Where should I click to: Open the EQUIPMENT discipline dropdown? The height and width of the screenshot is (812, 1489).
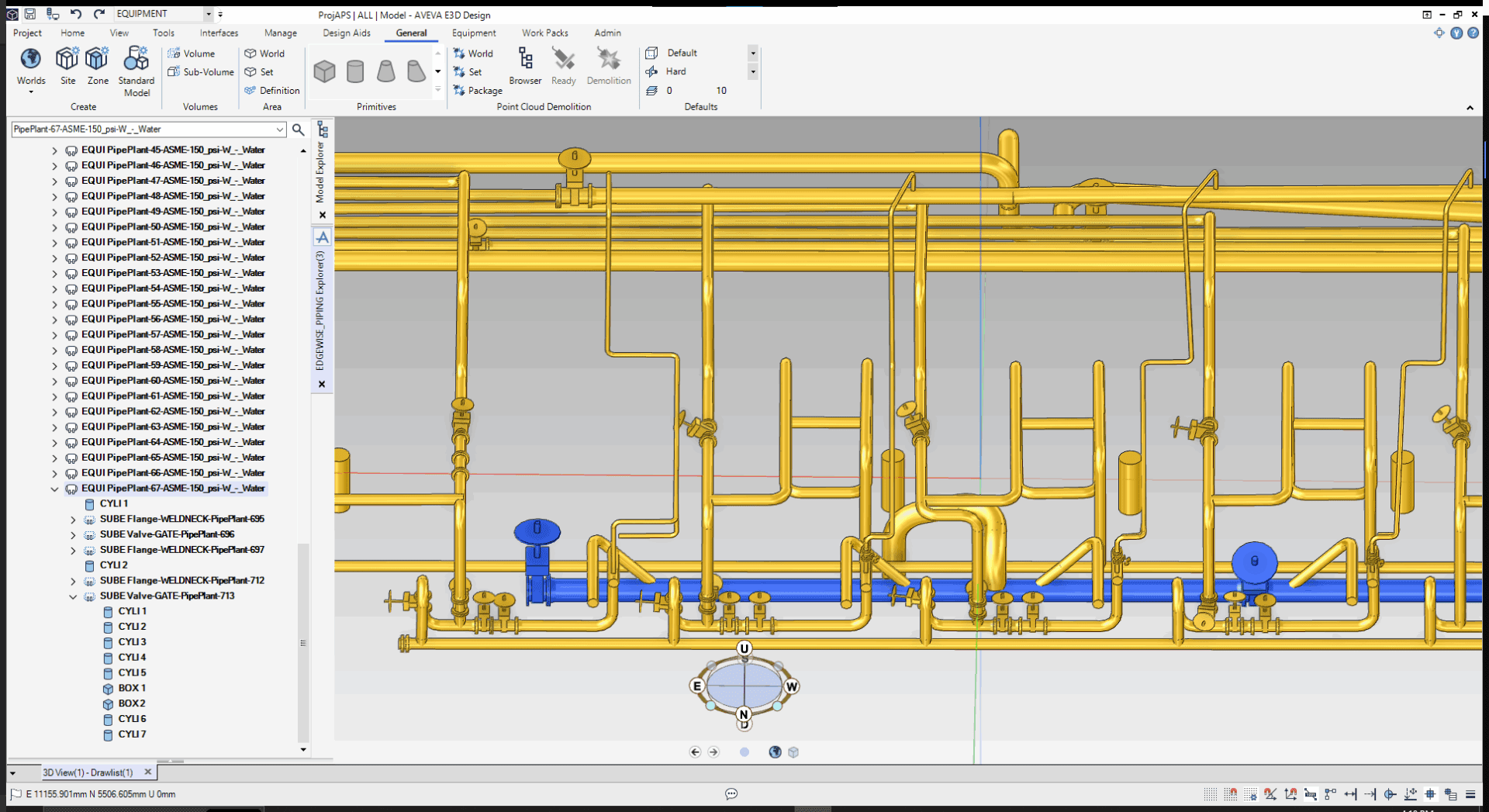[x=209, y=14]
